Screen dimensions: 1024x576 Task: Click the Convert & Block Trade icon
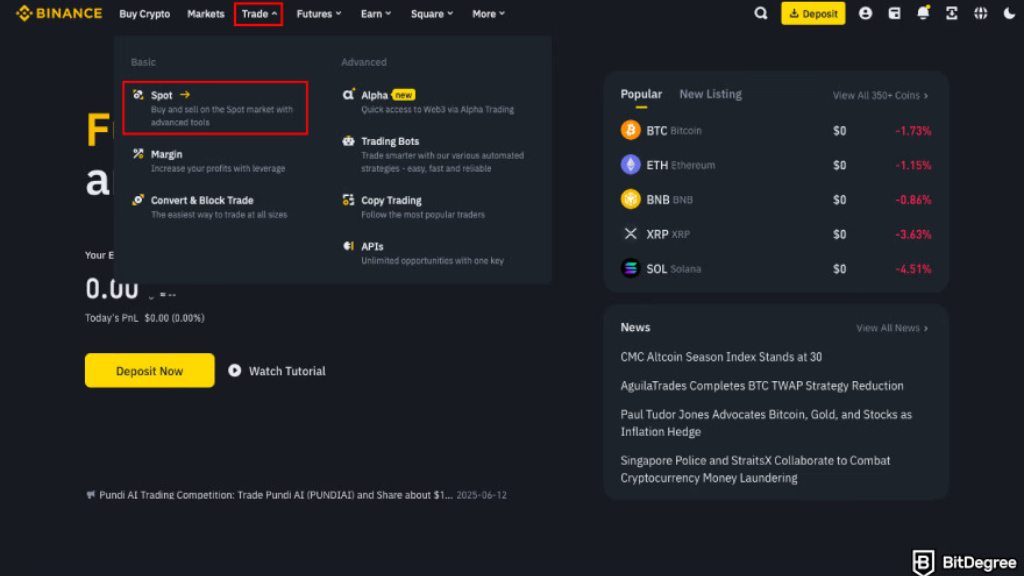tap(138, 200)
